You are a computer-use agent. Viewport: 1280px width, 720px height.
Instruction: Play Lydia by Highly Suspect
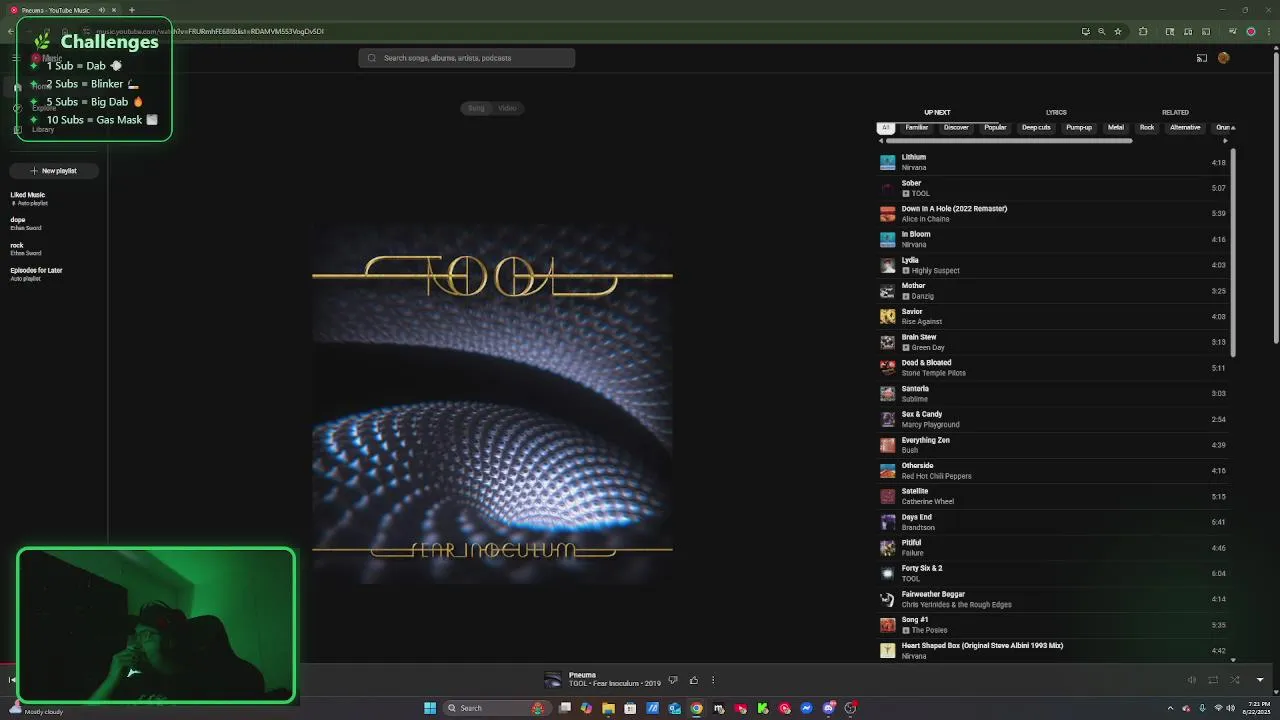1053,265
